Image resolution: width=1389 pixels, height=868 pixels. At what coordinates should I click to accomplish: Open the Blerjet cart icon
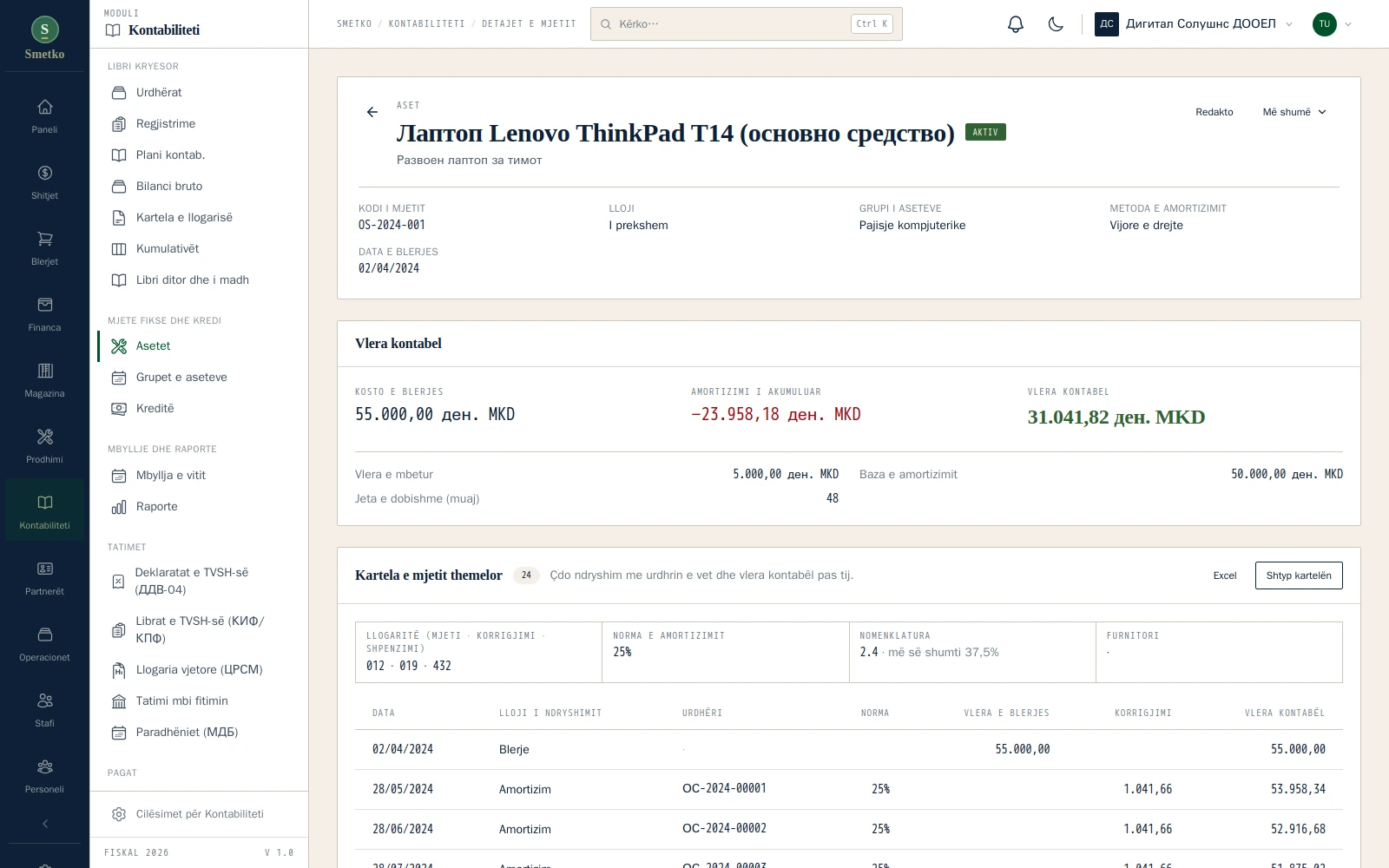pyautogui.click(x=44, y=247)
